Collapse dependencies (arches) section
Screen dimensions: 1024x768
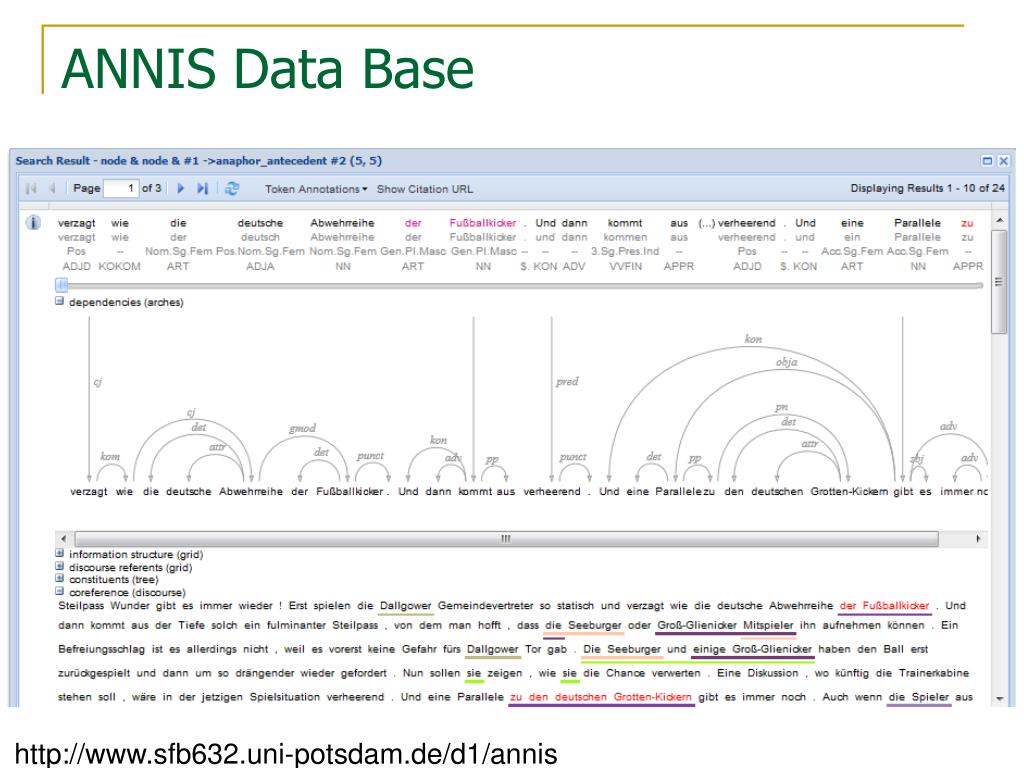point(59,301)
